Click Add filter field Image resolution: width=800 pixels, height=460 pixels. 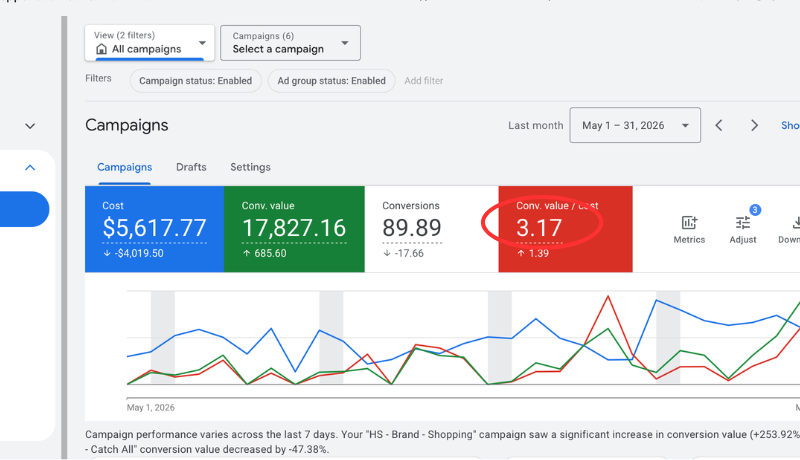click(x=423, y=81)
